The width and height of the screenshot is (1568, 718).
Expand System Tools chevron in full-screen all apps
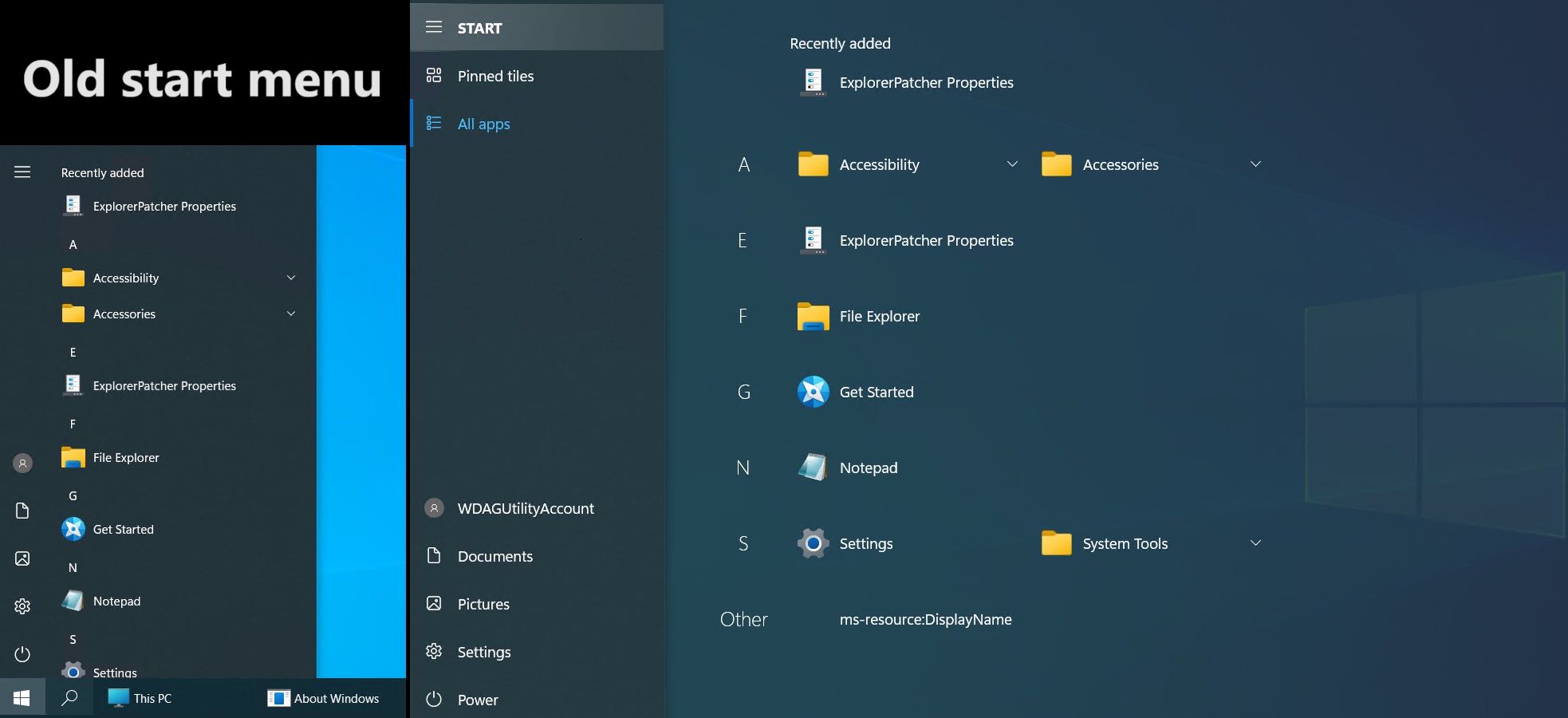(1255, 542)
